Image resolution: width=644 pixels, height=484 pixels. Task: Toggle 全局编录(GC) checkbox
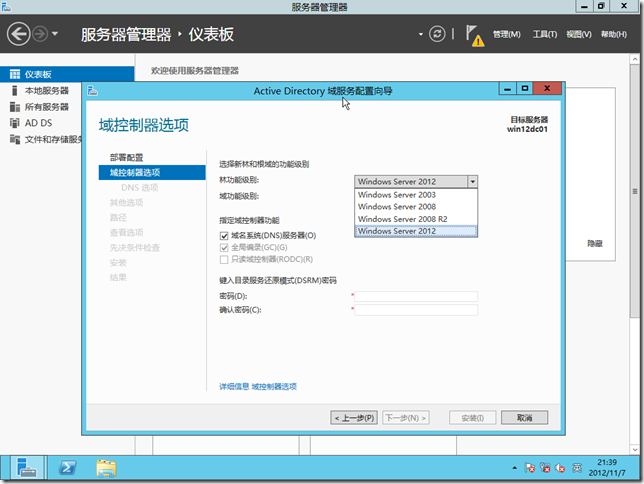[224, 248]
